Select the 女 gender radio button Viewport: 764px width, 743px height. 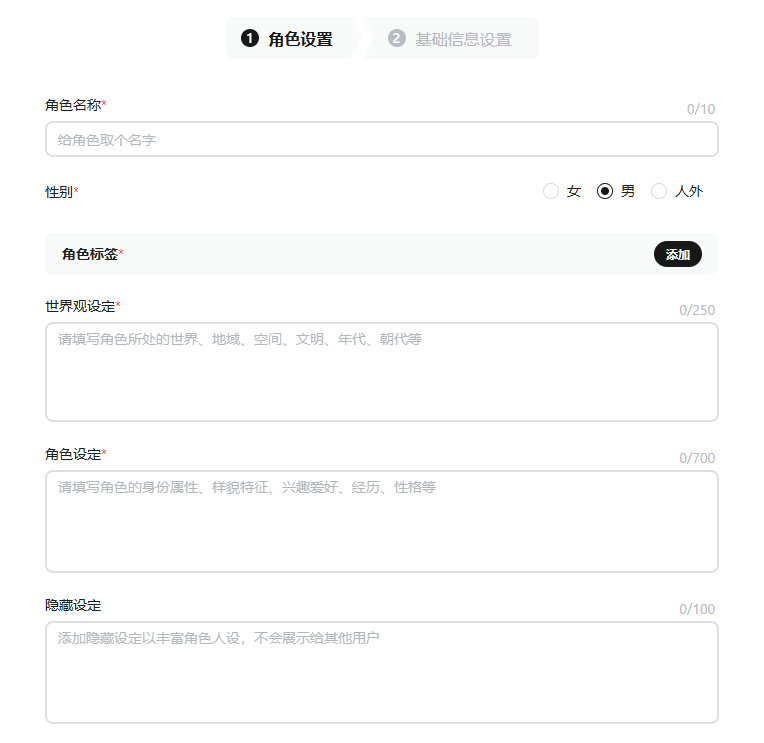point(551,191)
